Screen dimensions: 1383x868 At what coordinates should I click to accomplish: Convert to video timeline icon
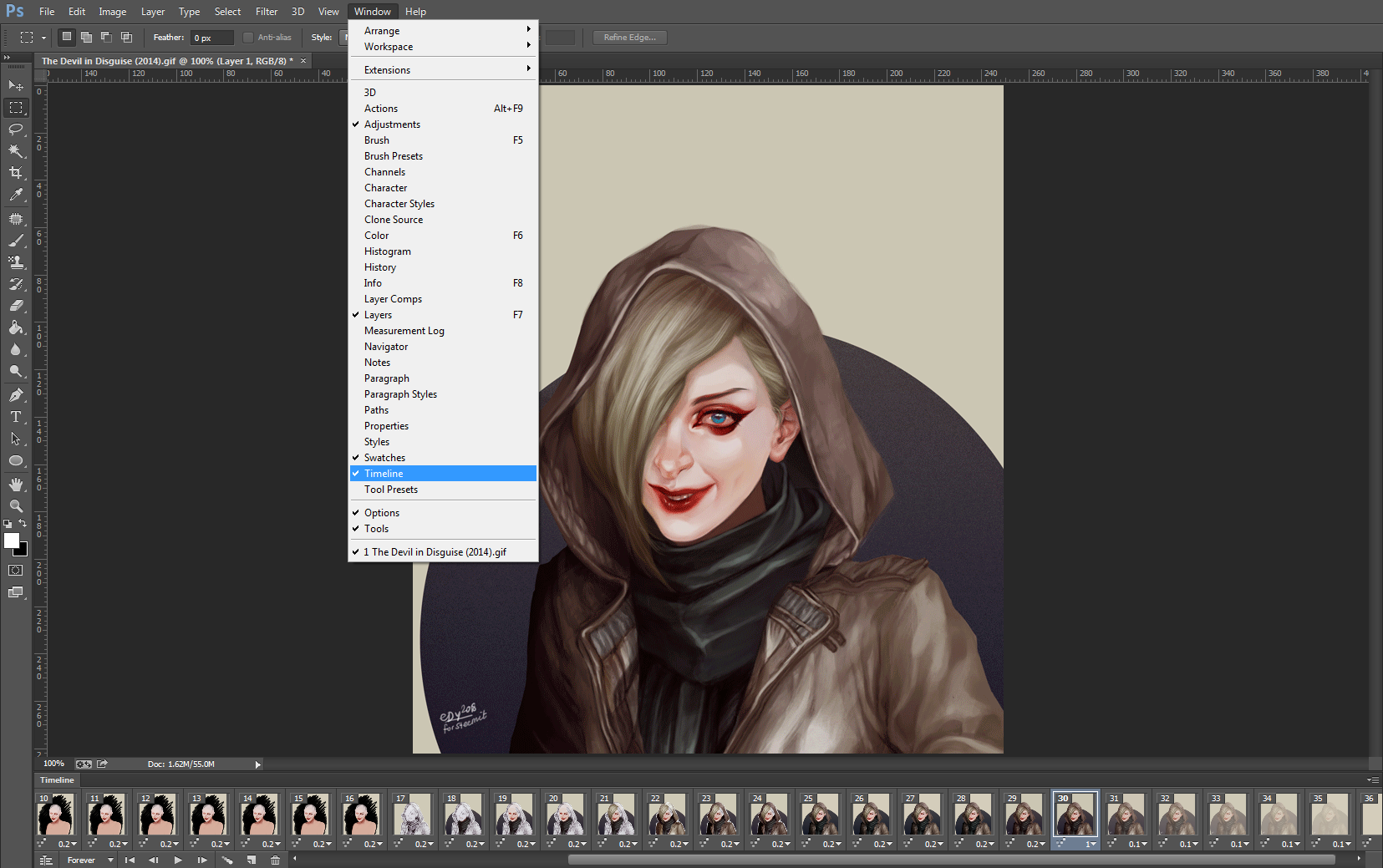pyautogui.click(x=46, y=860)
